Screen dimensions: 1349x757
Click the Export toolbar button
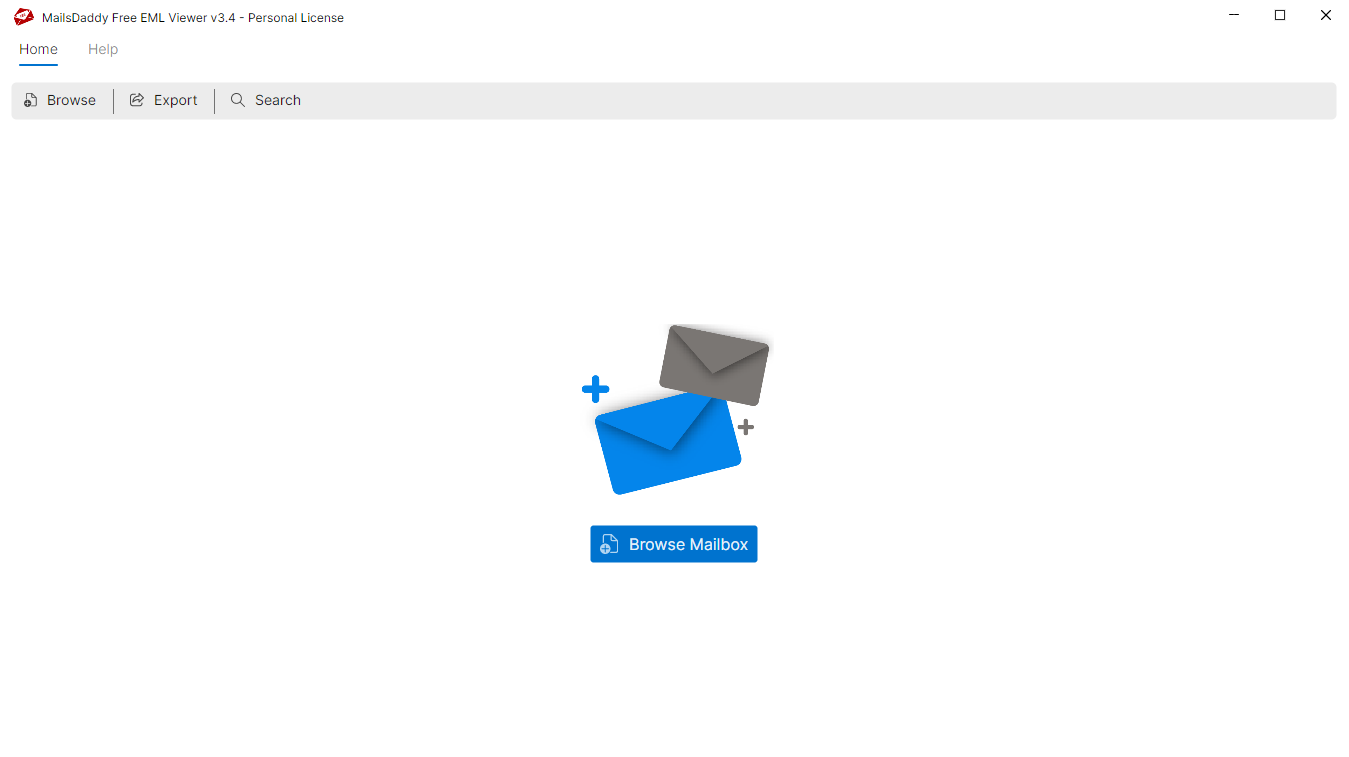164,100
